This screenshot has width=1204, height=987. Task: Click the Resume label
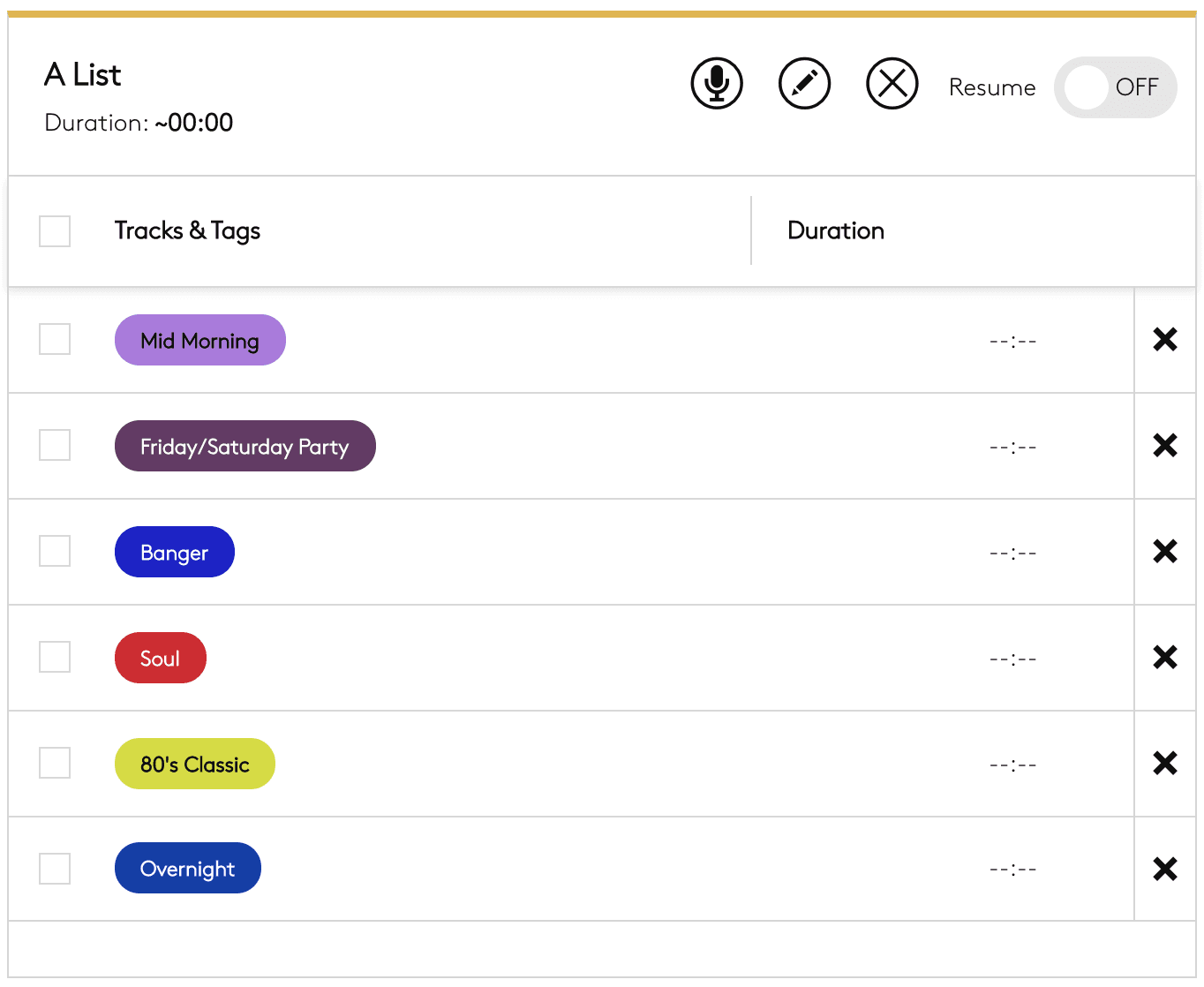click(x=992, y=87)
